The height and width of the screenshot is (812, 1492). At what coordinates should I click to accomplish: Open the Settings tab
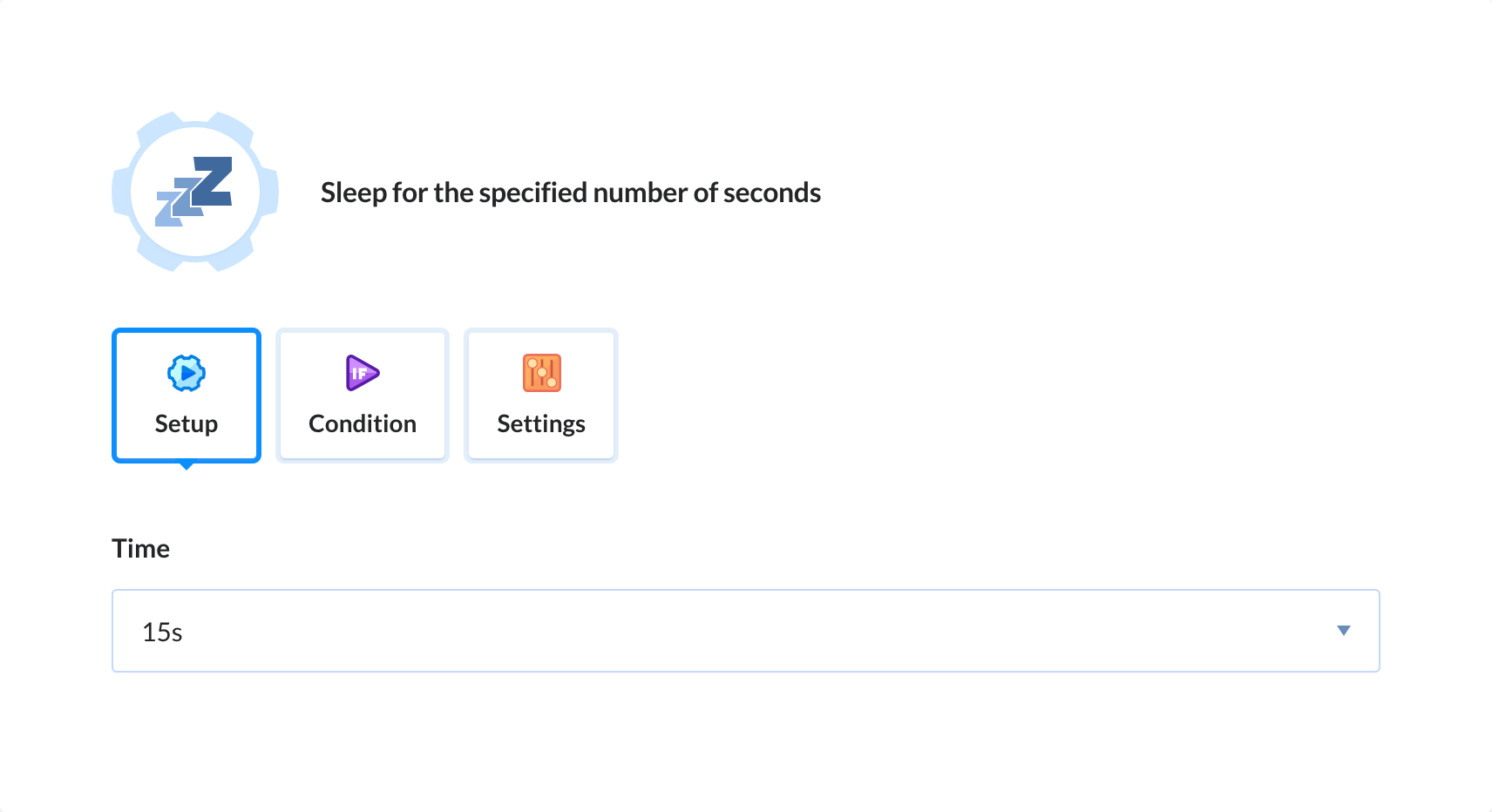[x=541, y=396]
